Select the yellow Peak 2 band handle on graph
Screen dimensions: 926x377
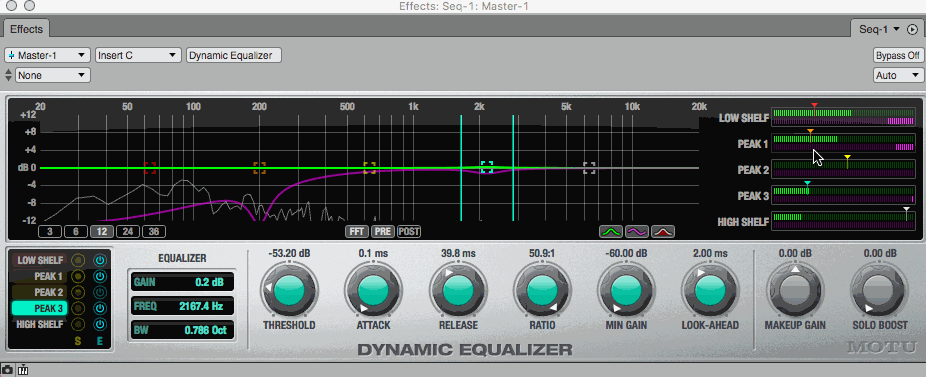tap(370, 168)
